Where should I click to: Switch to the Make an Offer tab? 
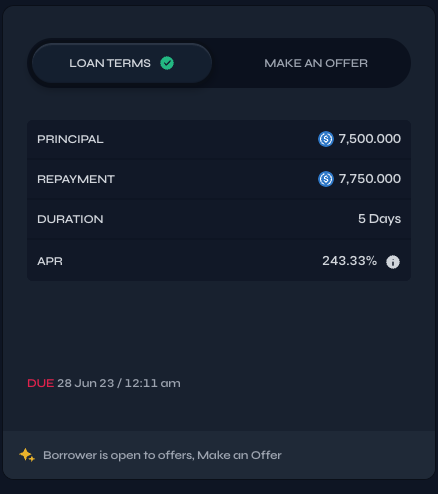[x=316, y=63]
